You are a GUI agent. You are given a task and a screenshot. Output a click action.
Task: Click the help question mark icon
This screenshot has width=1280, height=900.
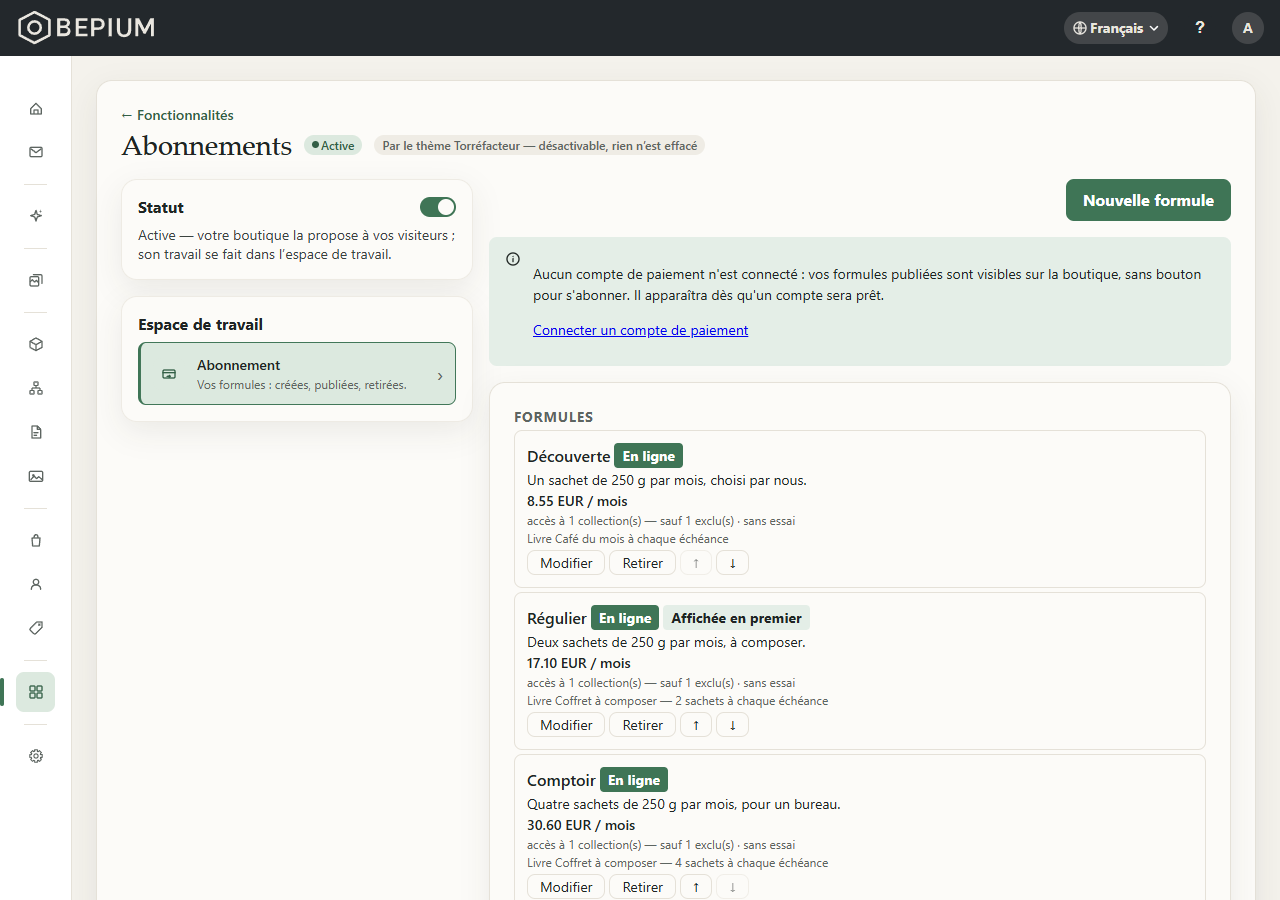tap(1200, 28)
